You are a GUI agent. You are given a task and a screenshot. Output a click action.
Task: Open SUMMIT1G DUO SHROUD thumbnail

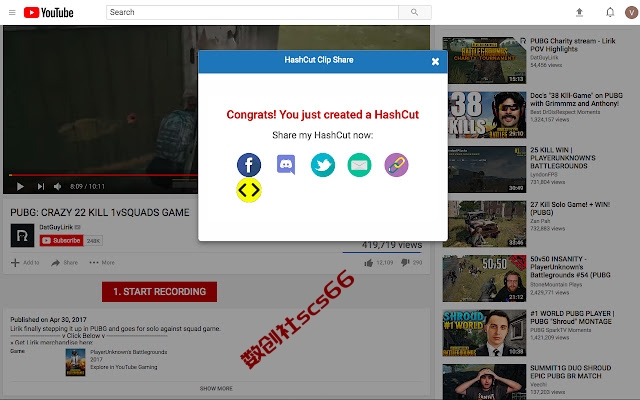pos(484,382)
